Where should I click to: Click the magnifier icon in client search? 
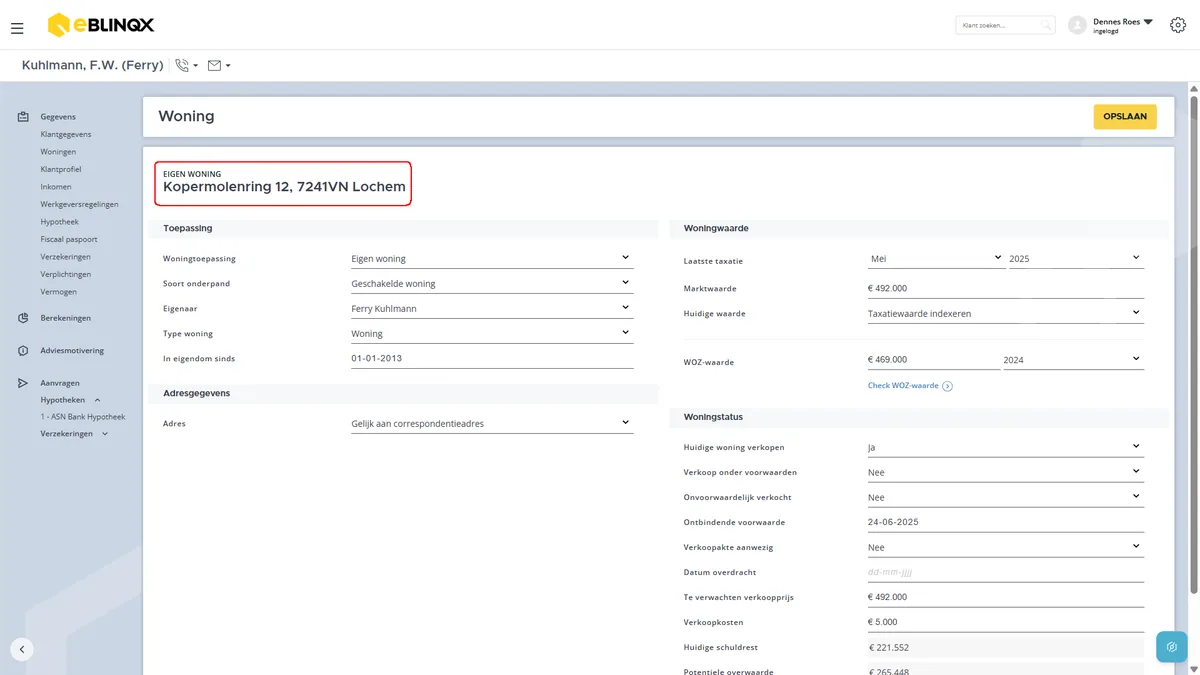pos(1045,25)
